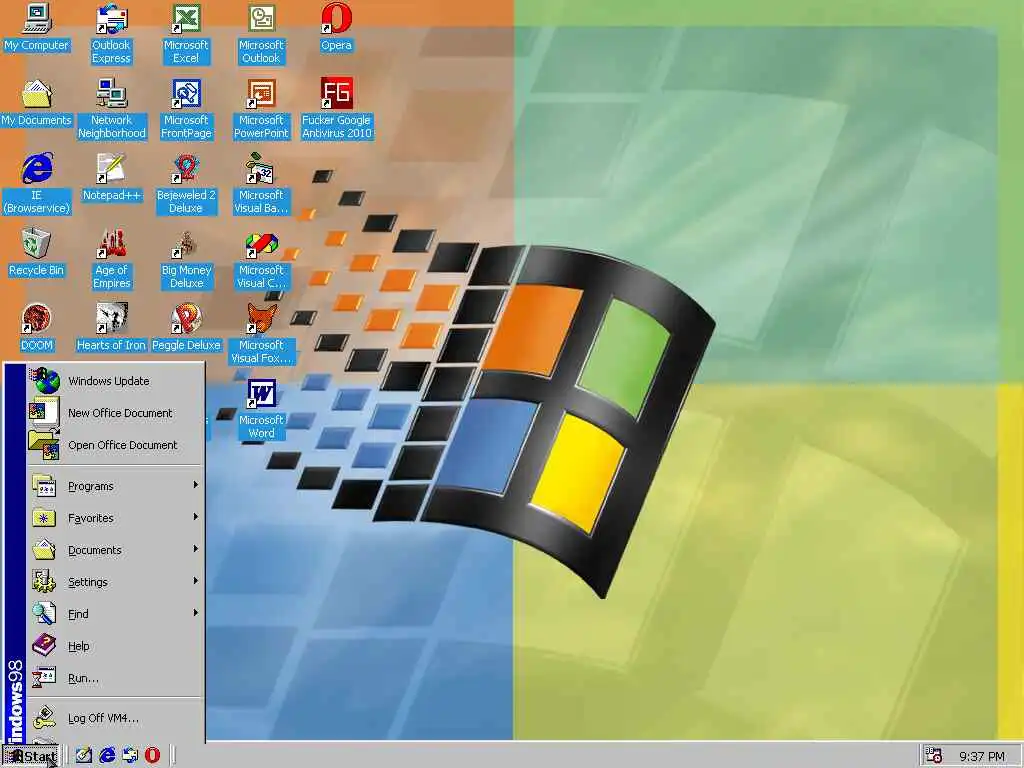The width and height of the screenshot is (1024, 768).
Task: Select Log Off VM4... menu entry
Action: pyautogui.click(x=115, y=718)
